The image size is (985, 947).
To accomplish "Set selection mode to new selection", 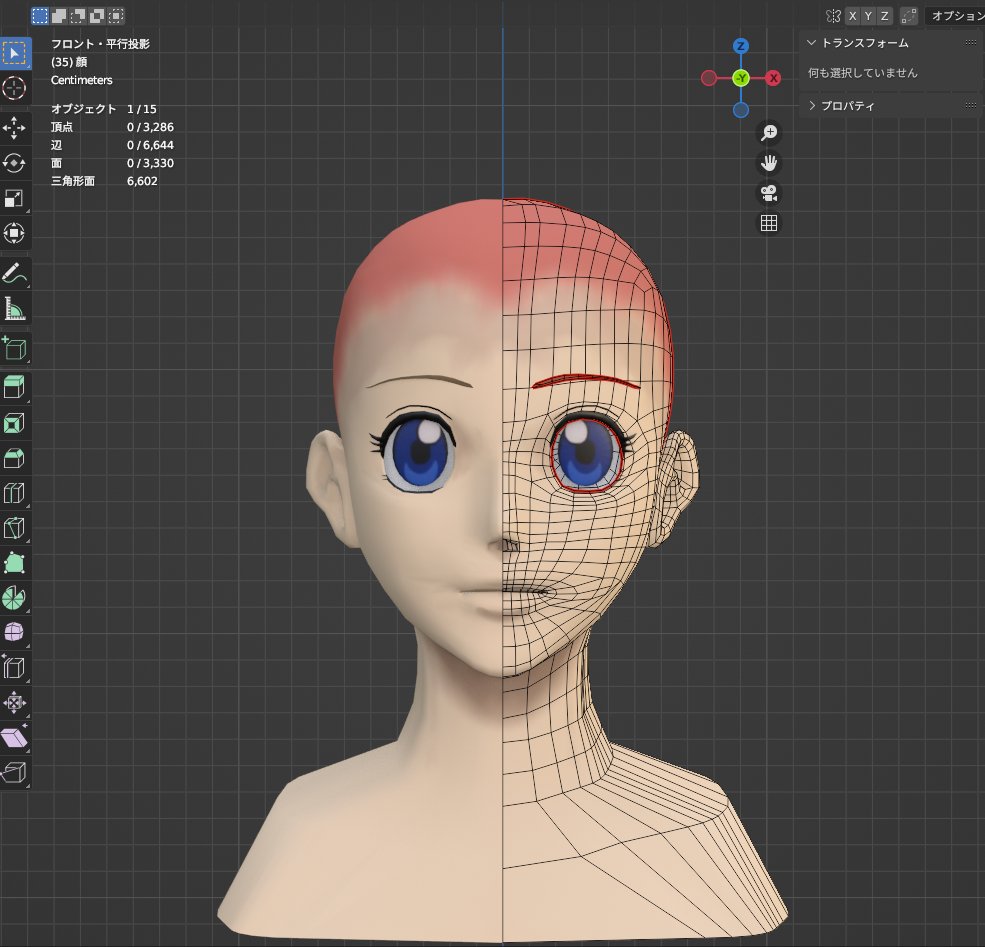I will 40,16.
